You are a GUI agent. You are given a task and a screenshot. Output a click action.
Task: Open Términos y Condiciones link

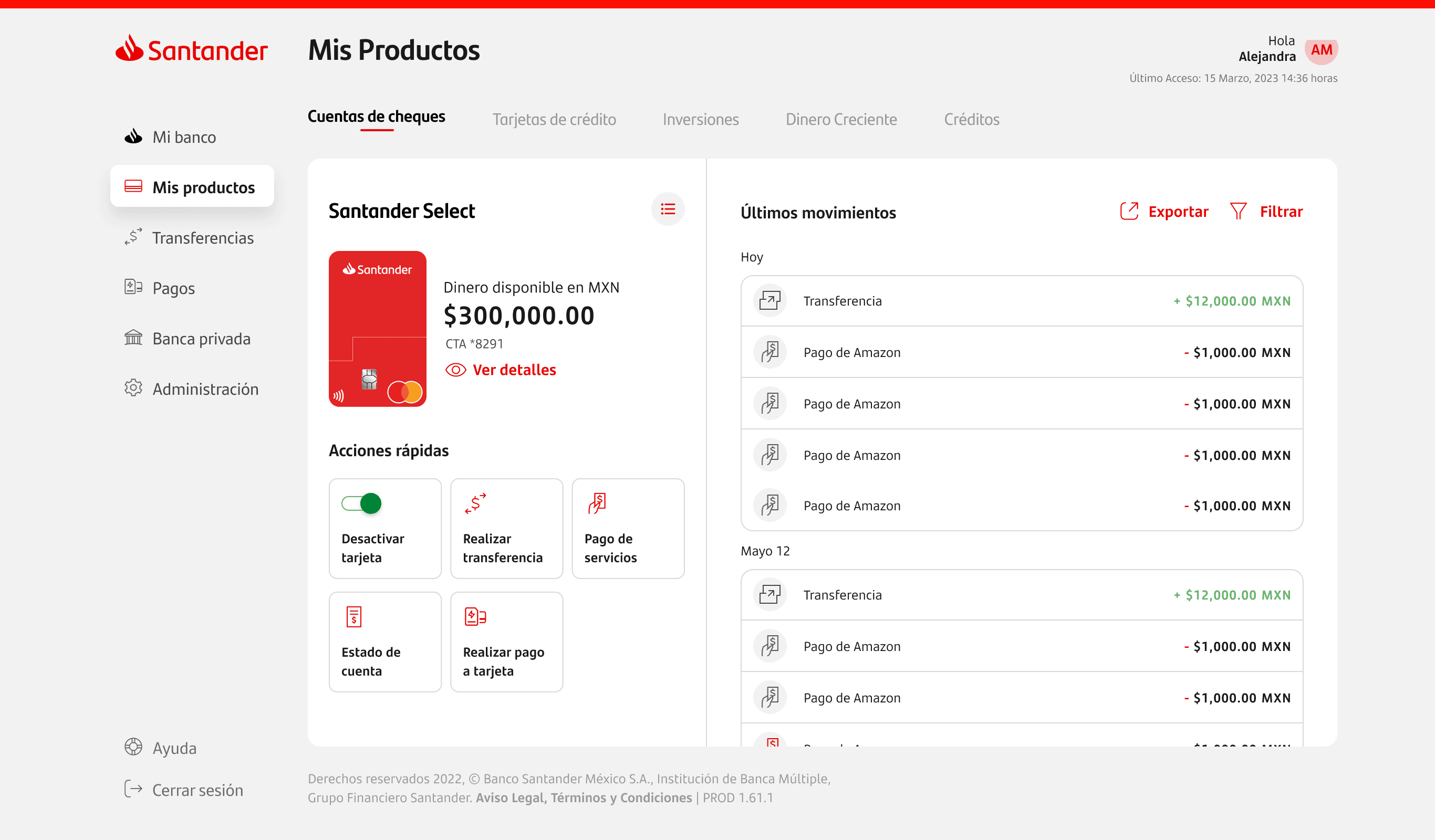[x=621, y=798]
